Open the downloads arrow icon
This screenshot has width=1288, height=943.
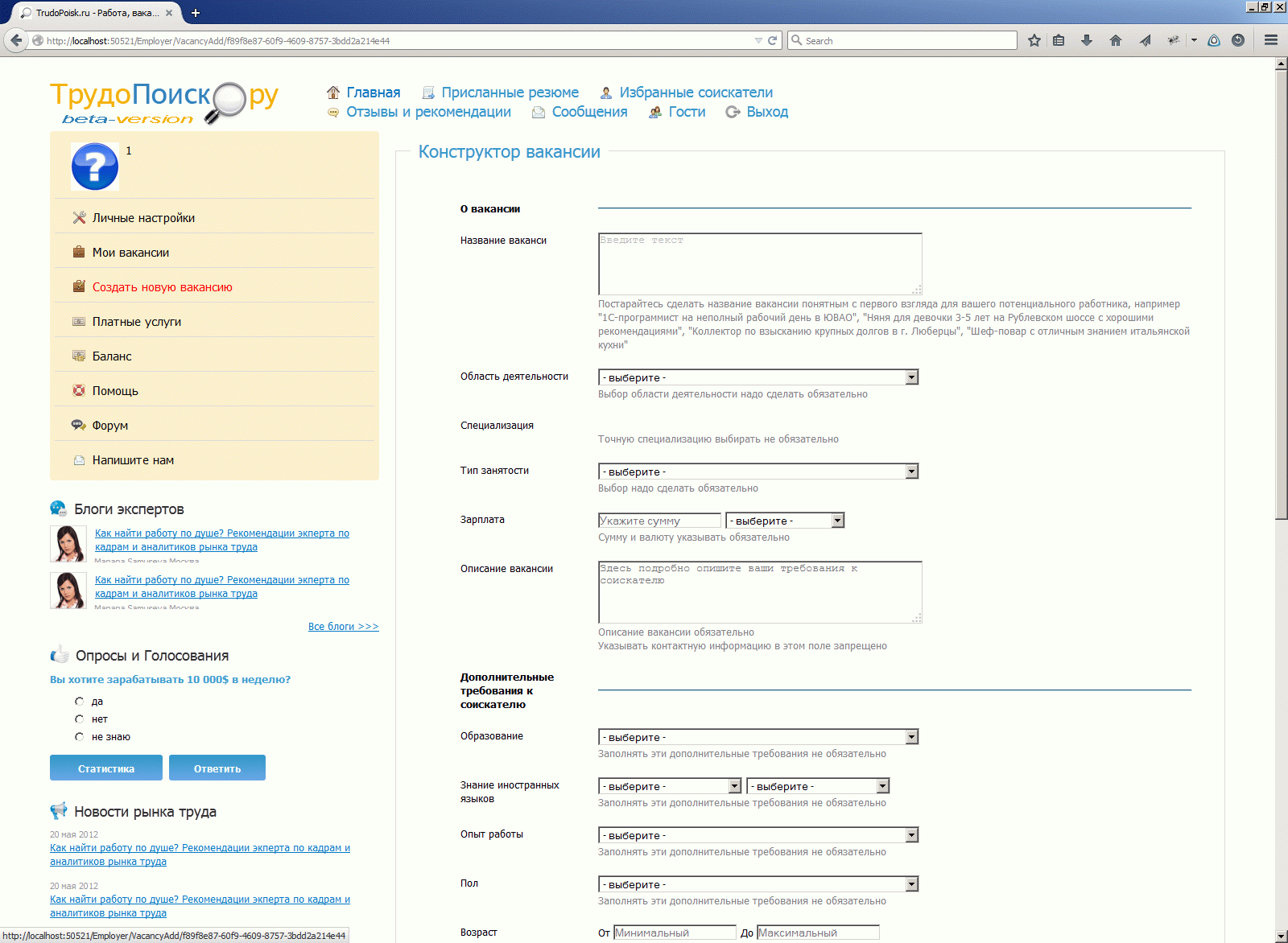click(x=1087, y=40)
